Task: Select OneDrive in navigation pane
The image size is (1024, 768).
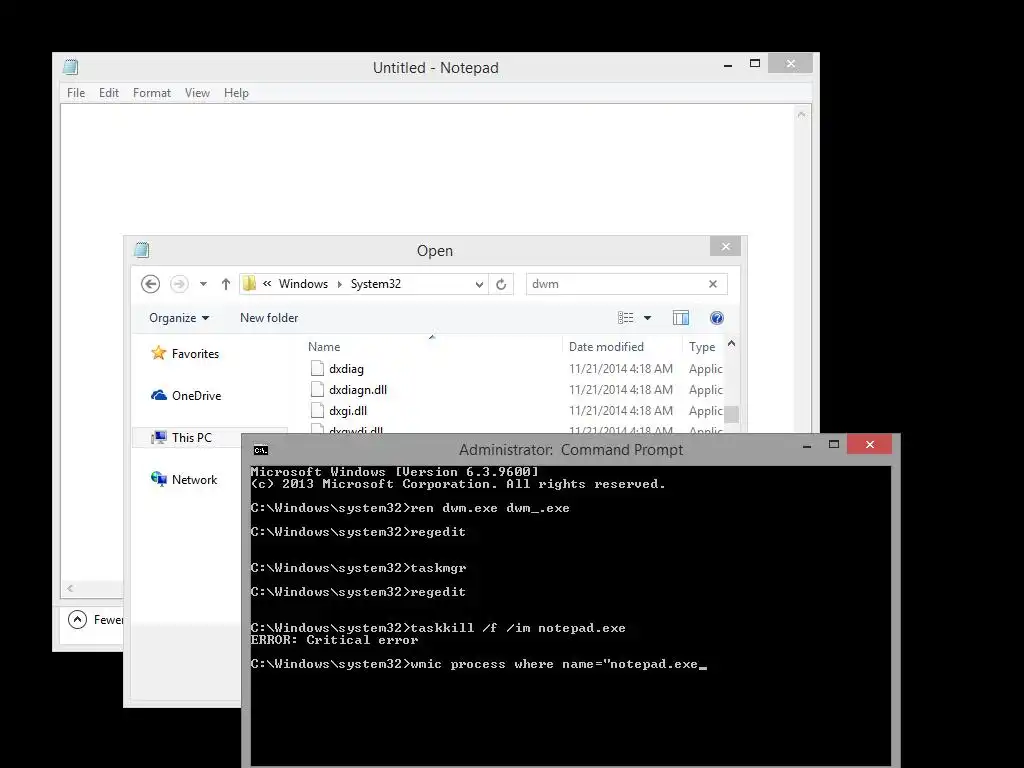Action: pyautogui.click(x=197, y=396)
